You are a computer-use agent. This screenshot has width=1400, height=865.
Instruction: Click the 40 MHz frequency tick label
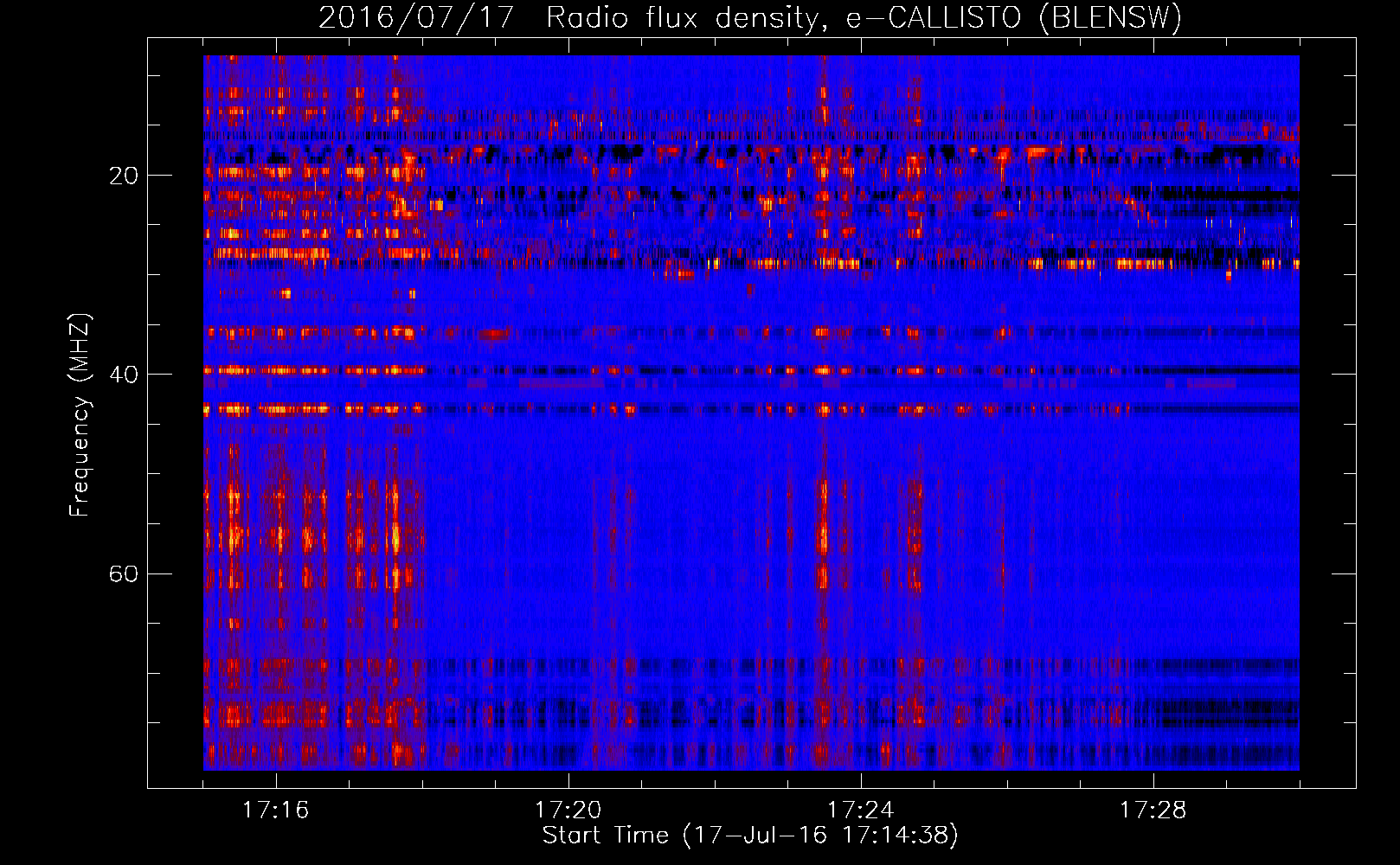123,375
